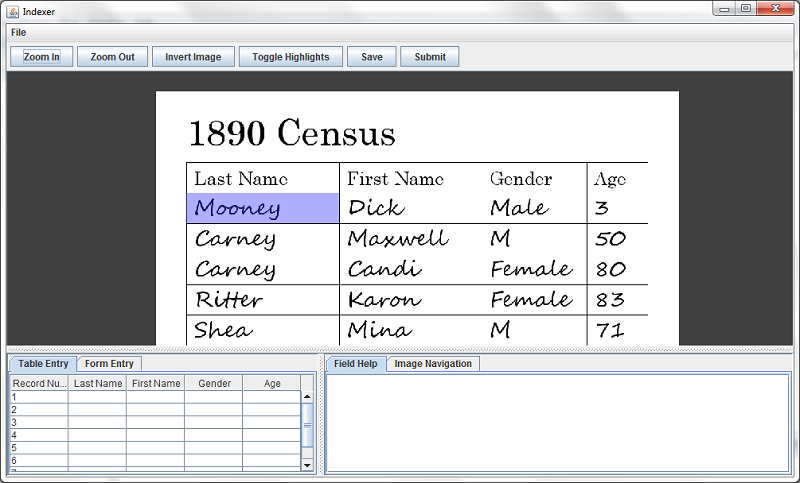
Task: Click the Field Help text area
Action: 558,423
